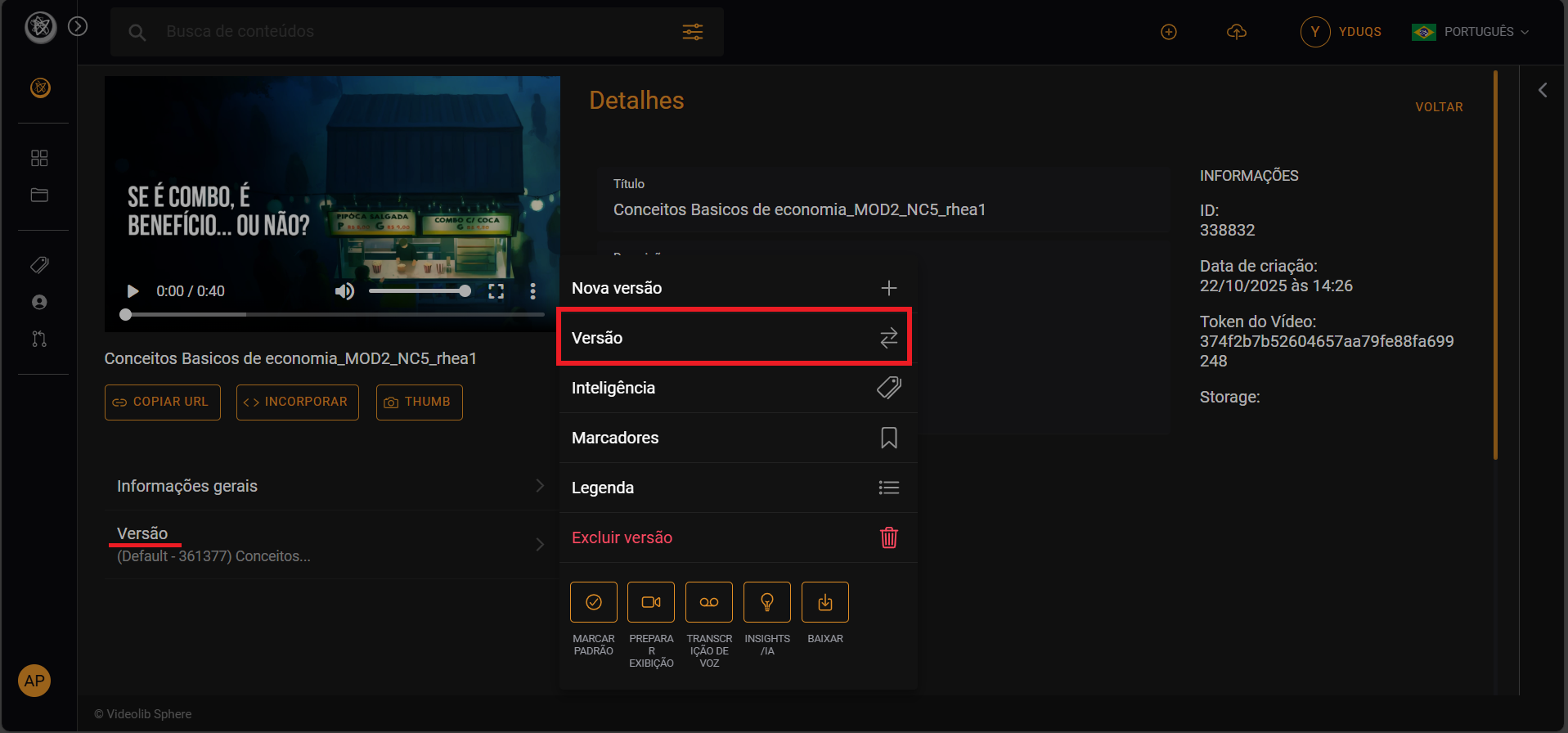Click the Baixar download icon
Viewport: 1568px width, 733px height.
pyautogui.click(x=825, y=602)
